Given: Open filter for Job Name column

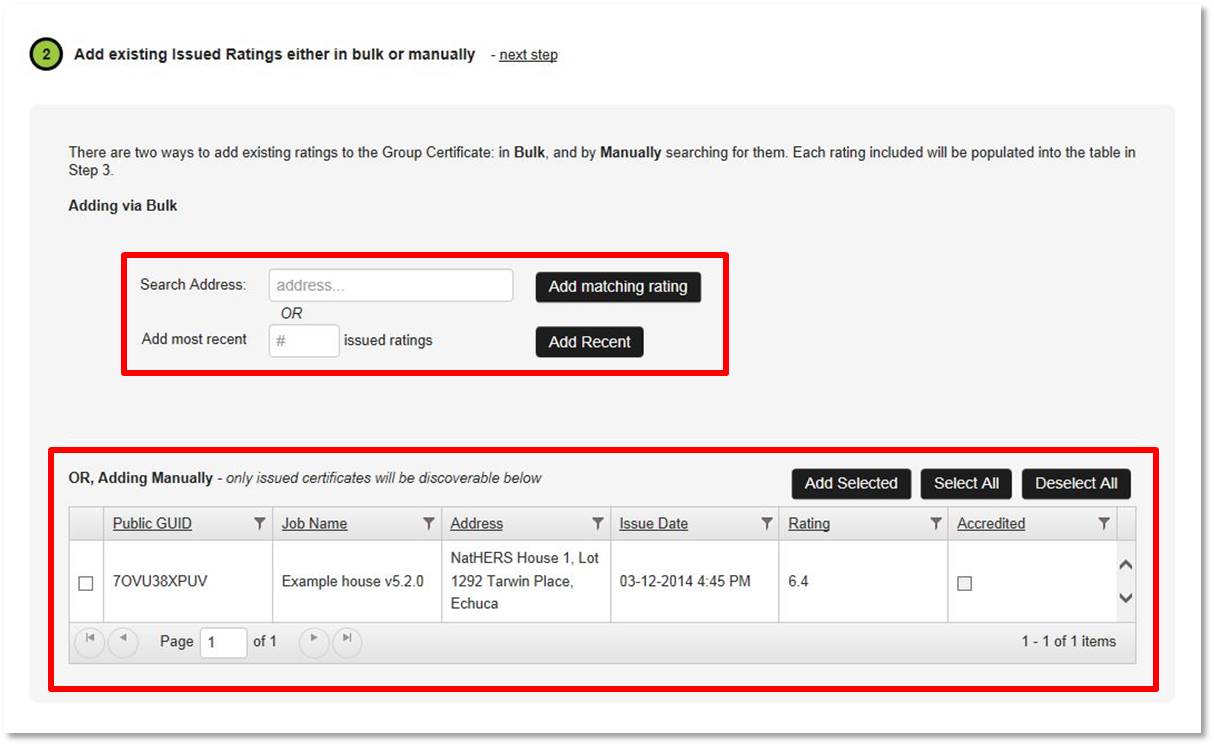Looking at the screenshot, I should click(429, 524).
